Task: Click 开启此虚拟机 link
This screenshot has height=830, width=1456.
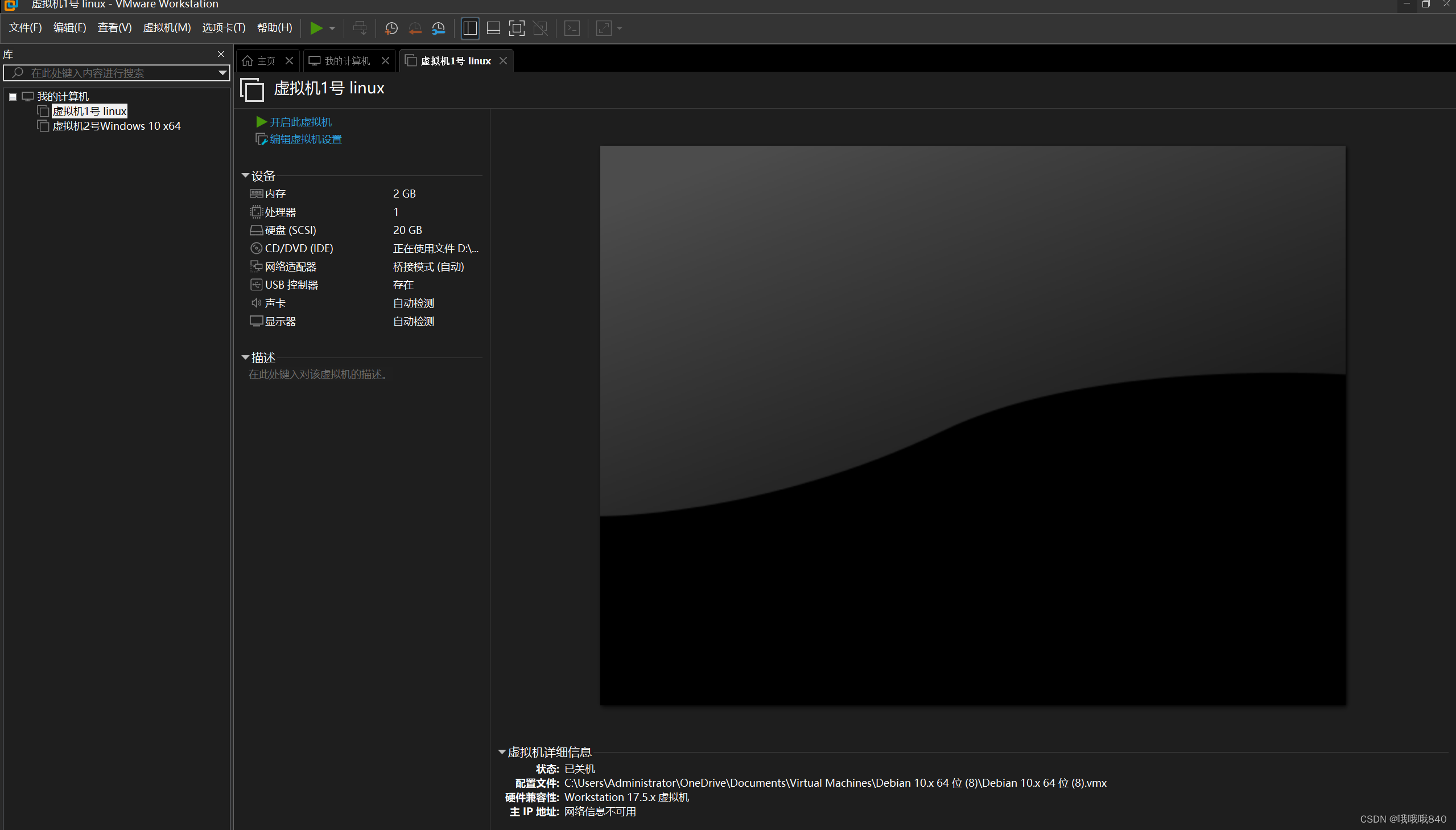Action: (300, 122)
